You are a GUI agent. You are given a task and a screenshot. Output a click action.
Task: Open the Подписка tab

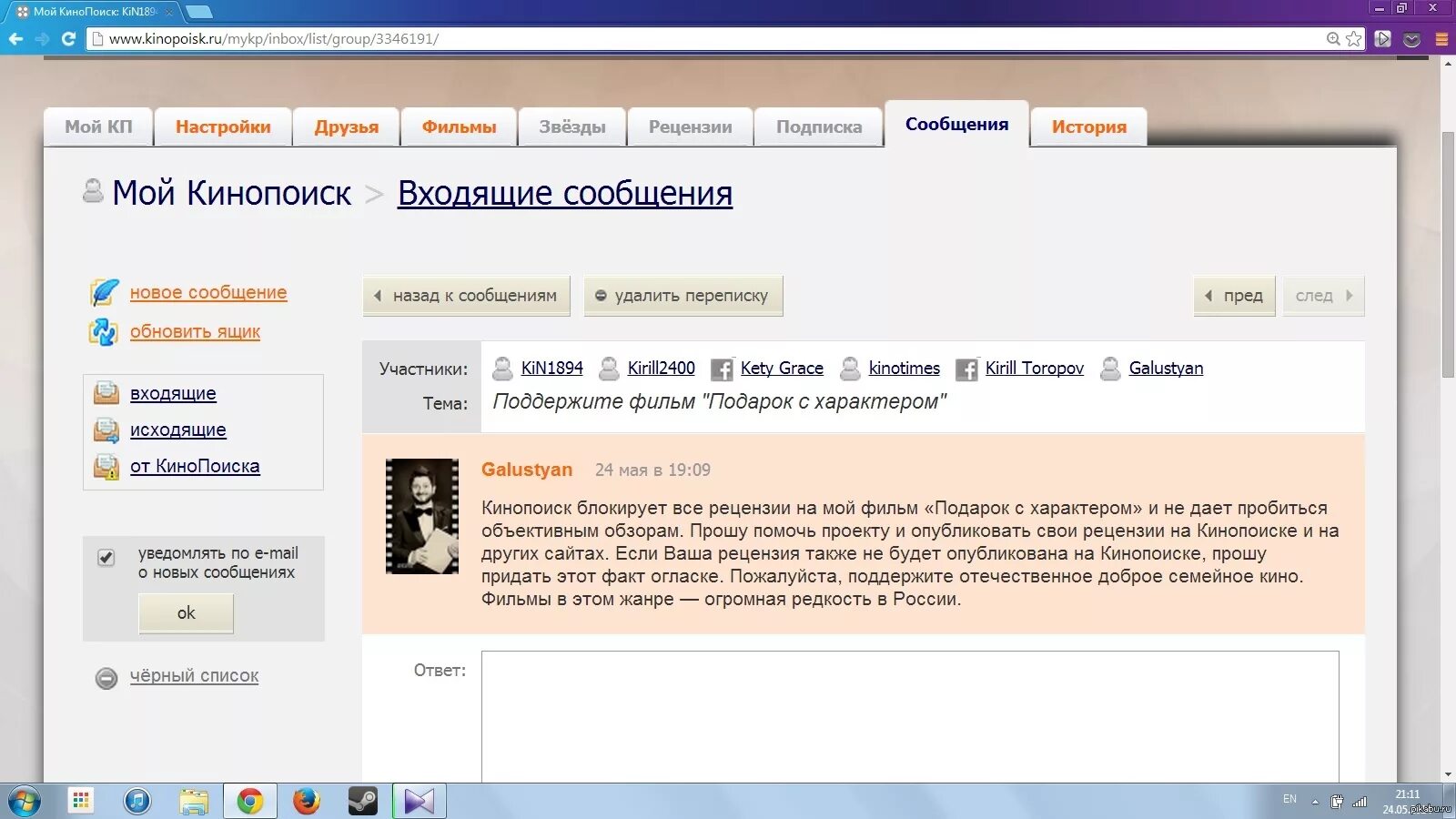[819, 127]
